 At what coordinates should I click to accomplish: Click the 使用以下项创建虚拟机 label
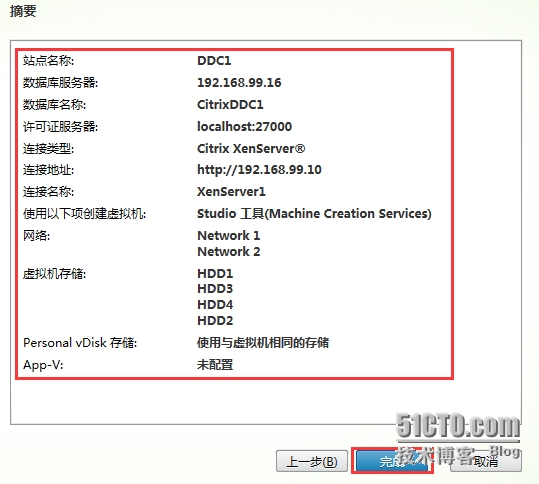click(x=85, y=213)
